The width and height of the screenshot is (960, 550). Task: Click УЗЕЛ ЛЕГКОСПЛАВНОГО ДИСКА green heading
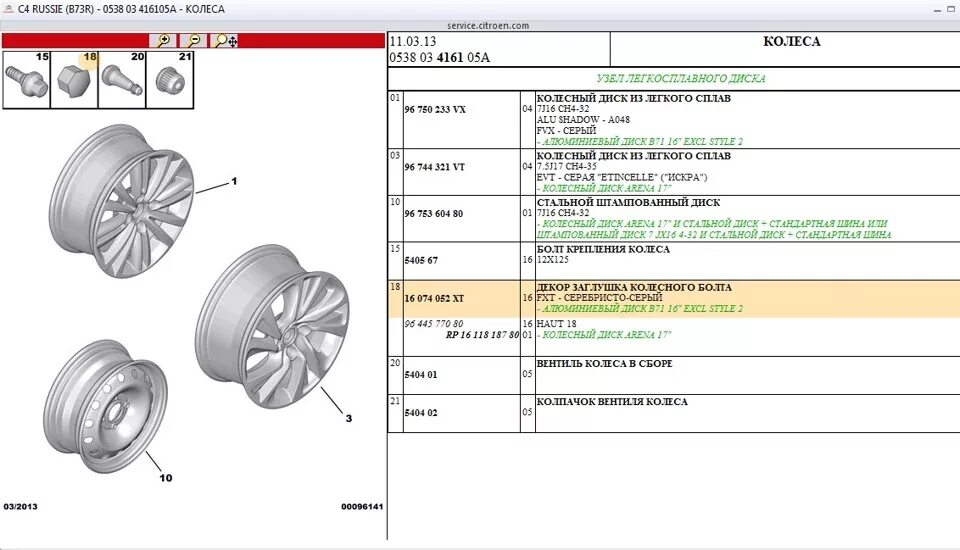coord(681,78)
